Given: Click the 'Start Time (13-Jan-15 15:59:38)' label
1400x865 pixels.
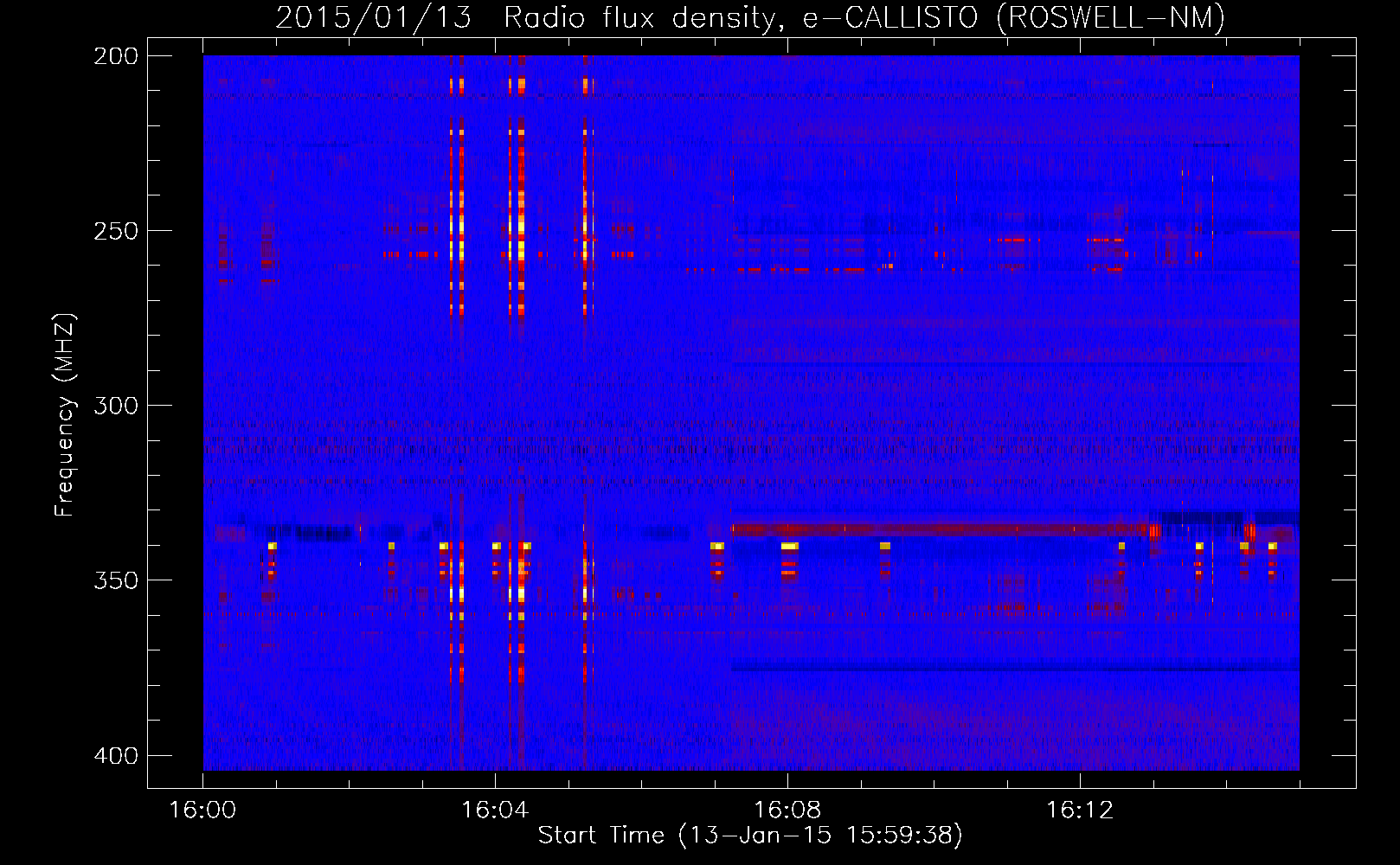Looking at the screenshot, I should (x=750, y=835).
